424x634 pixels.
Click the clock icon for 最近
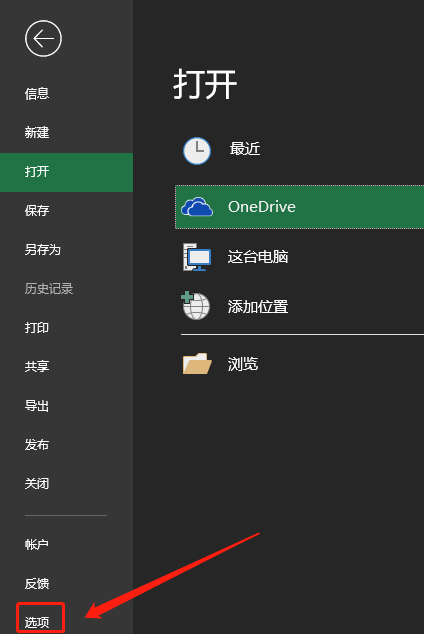tap(197, 151)
